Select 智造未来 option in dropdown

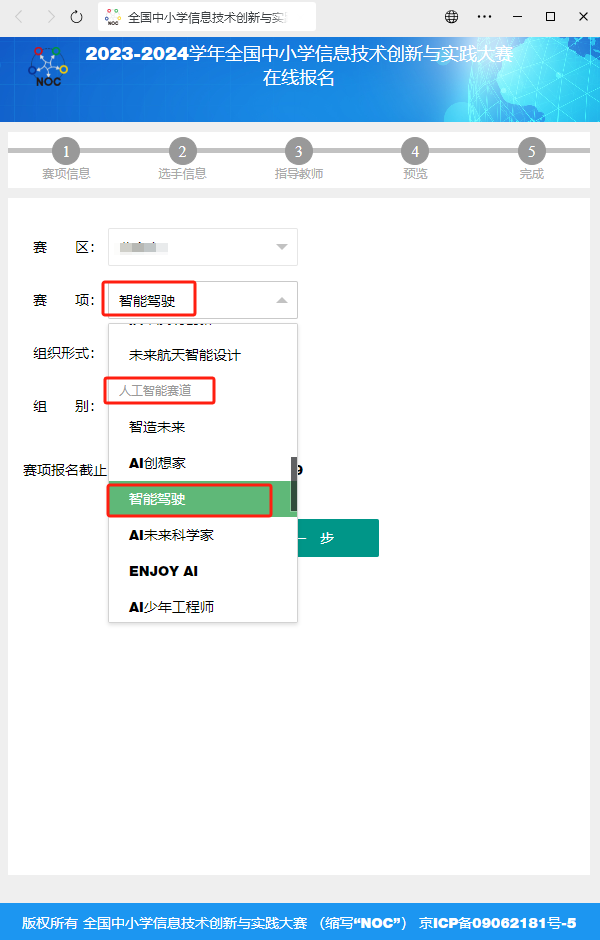(x=157, y=427)
